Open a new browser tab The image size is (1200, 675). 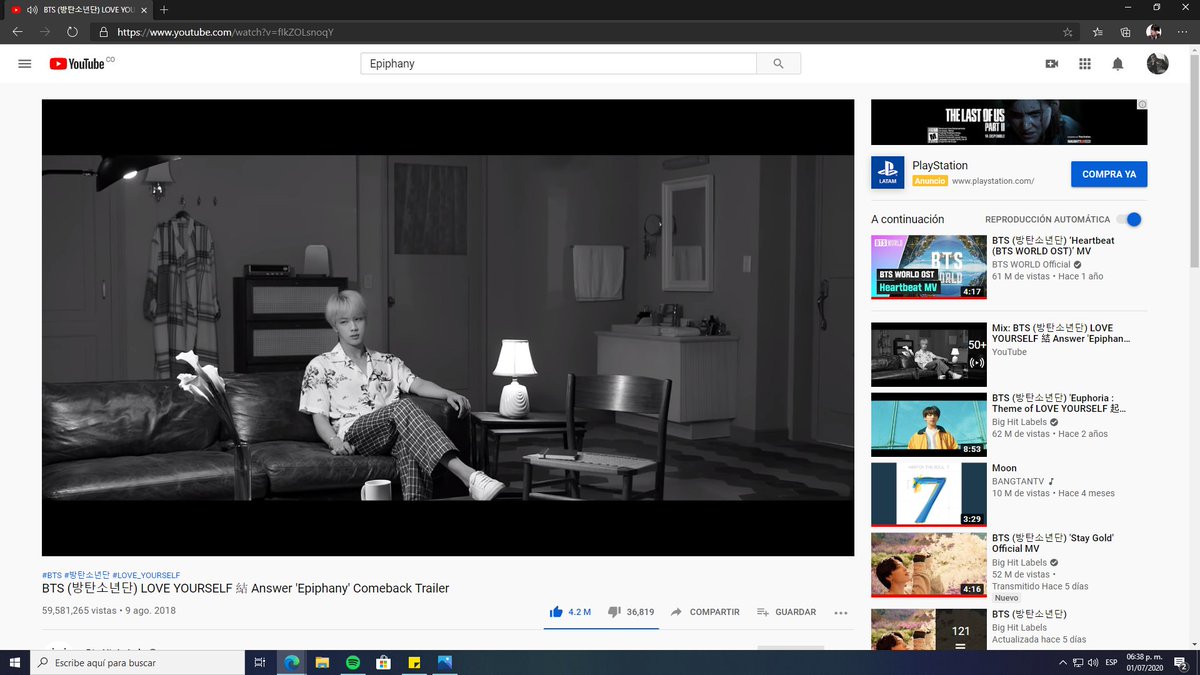[164, 9]
